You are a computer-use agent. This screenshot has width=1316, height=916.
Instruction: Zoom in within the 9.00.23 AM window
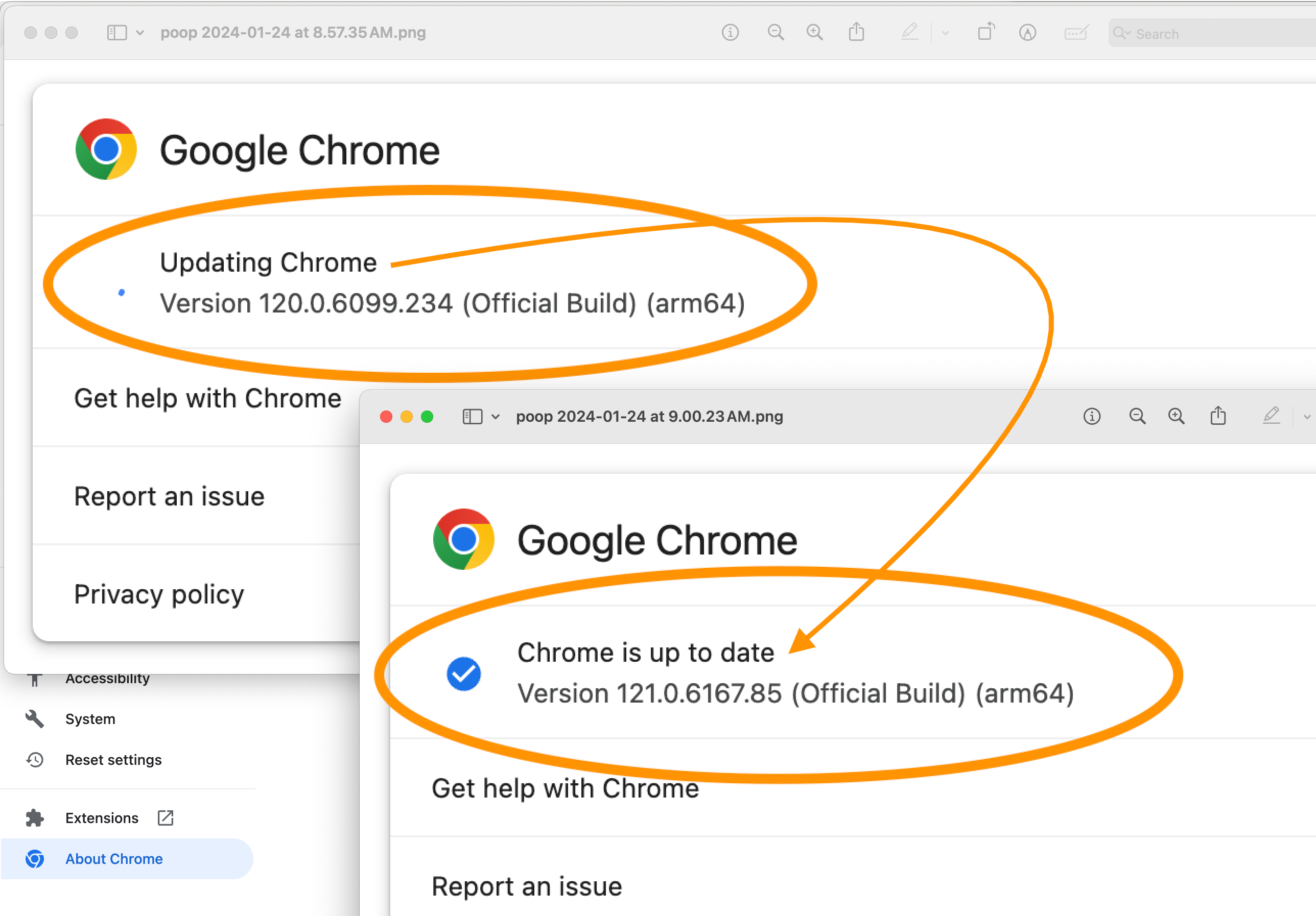click(1176, 417)
